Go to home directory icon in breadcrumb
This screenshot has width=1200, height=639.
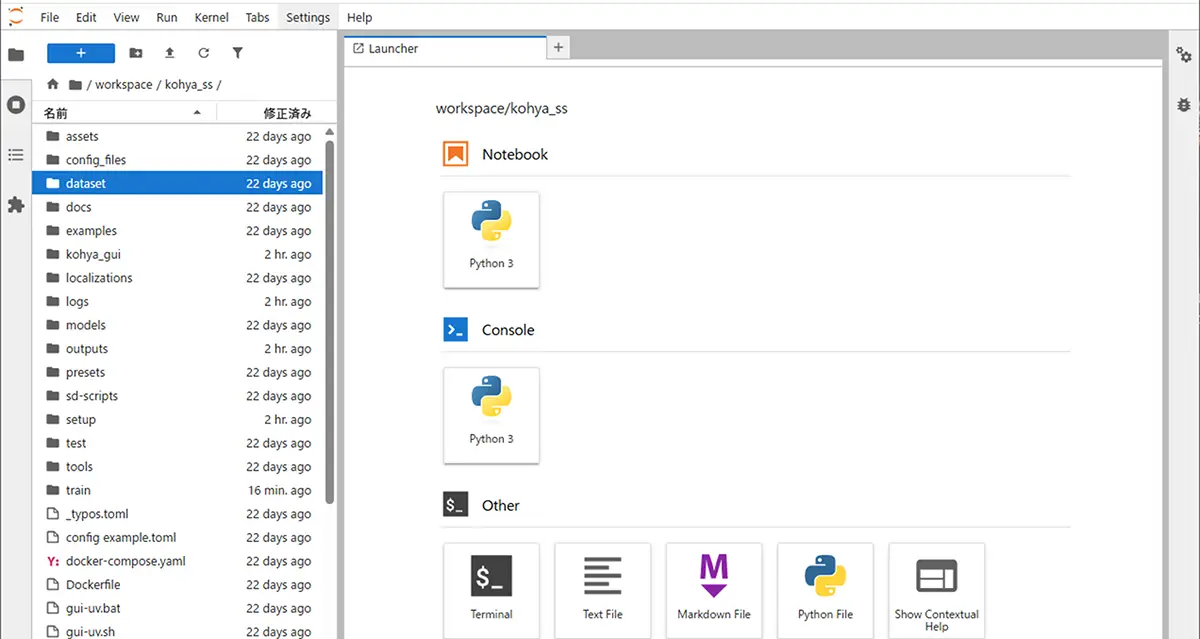53,85
